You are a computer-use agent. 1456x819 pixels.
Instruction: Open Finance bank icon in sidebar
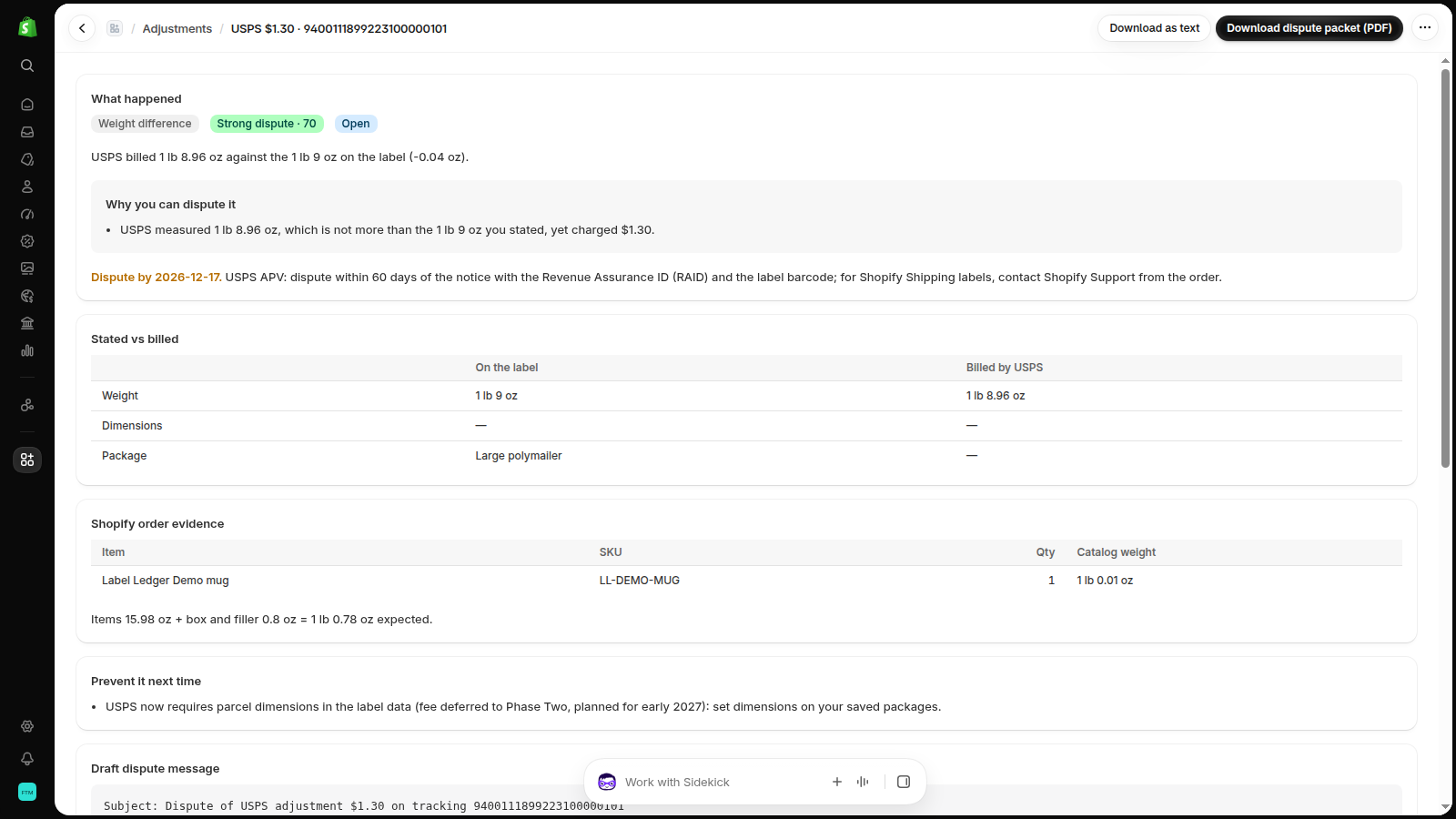27,323
